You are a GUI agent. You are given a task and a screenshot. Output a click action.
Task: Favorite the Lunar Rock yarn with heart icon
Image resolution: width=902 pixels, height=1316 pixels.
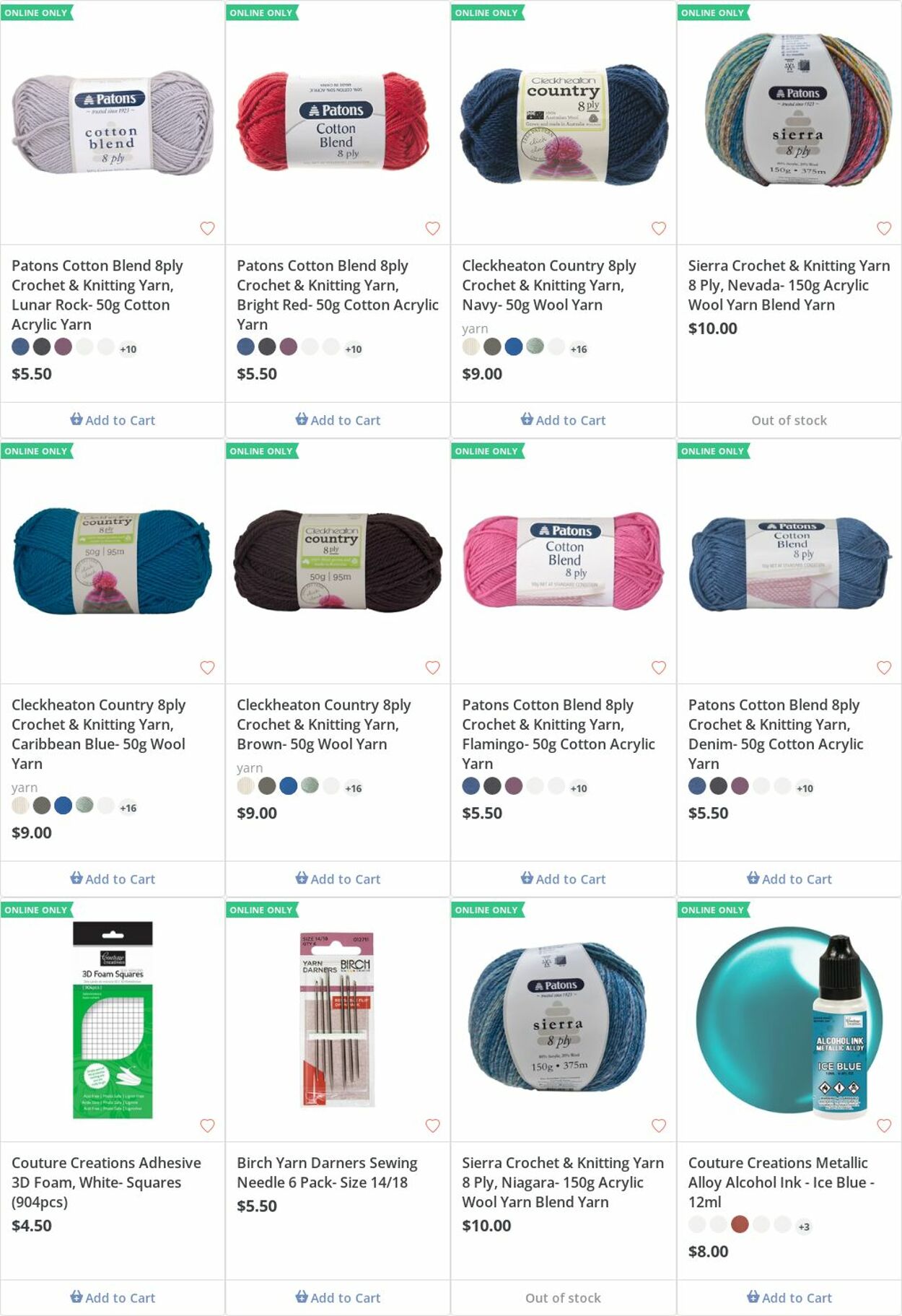click(207, 228)
